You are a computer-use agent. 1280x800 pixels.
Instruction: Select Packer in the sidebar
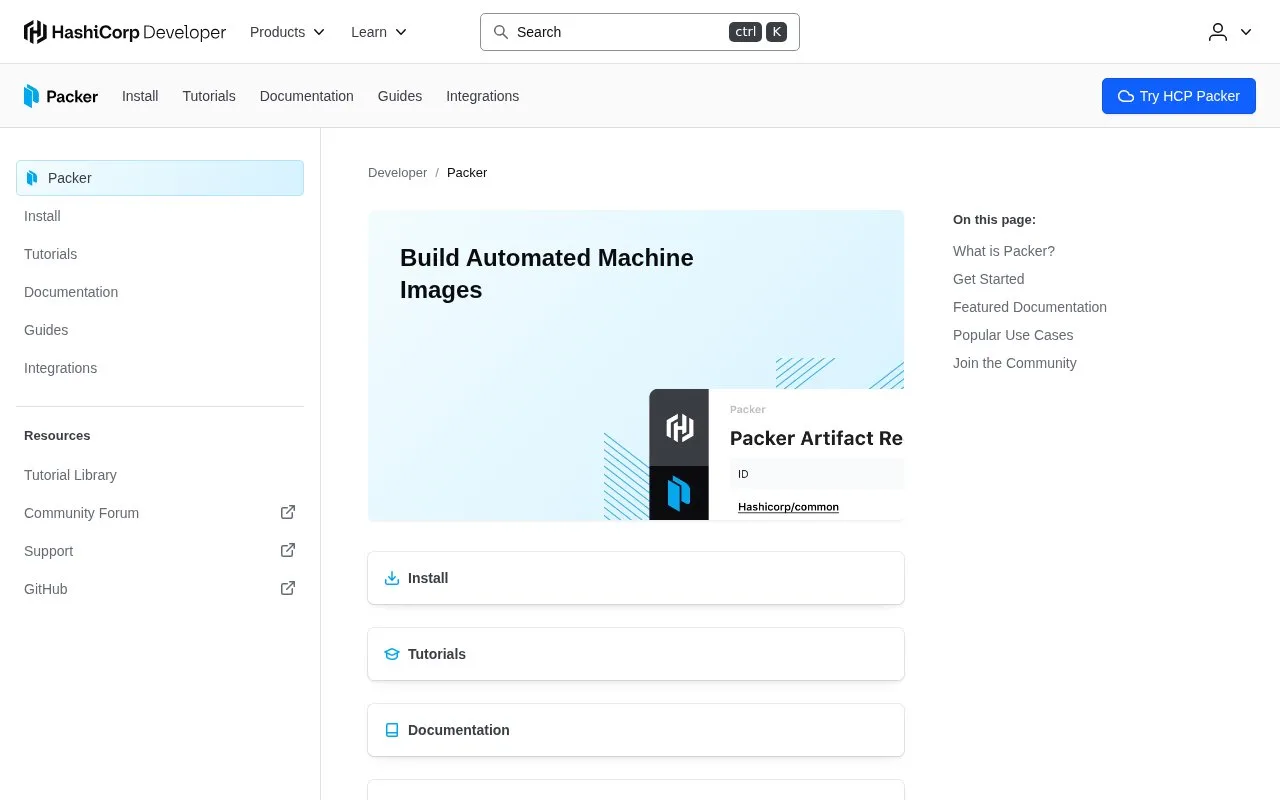[x=160, y=178]
